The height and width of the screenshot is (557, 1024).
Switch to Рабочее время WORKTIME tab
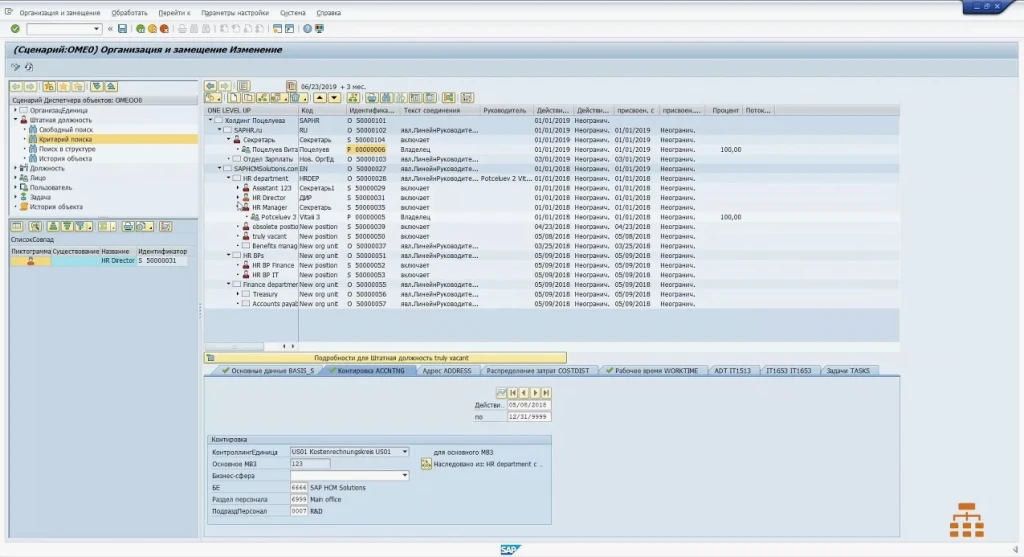[x=654, y=371]
